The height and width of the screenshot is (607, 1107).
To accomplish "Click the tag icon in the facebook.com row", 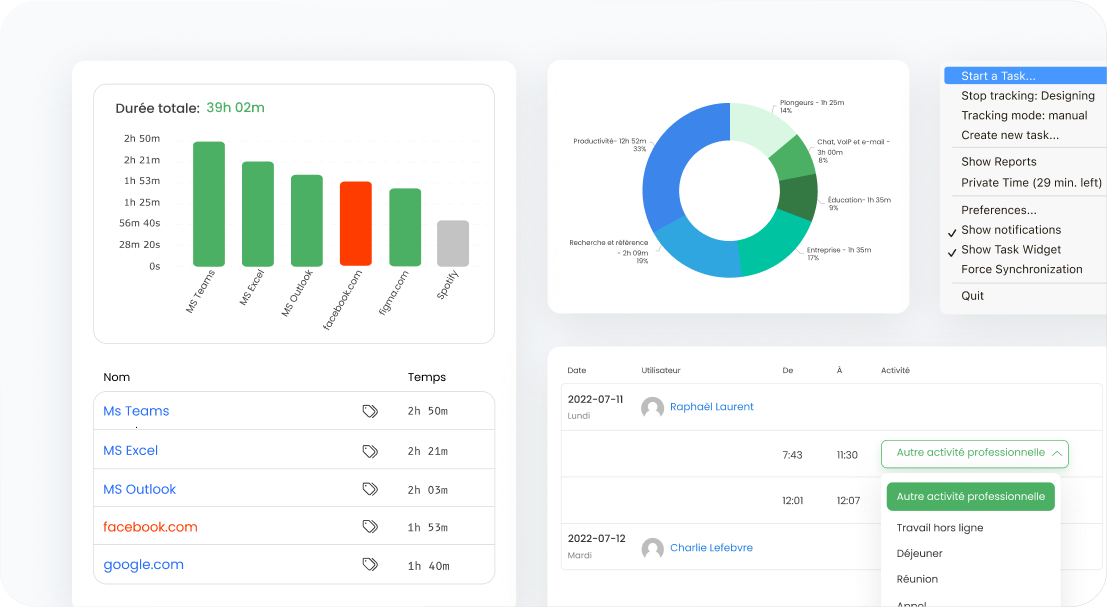I will (370, 526).
